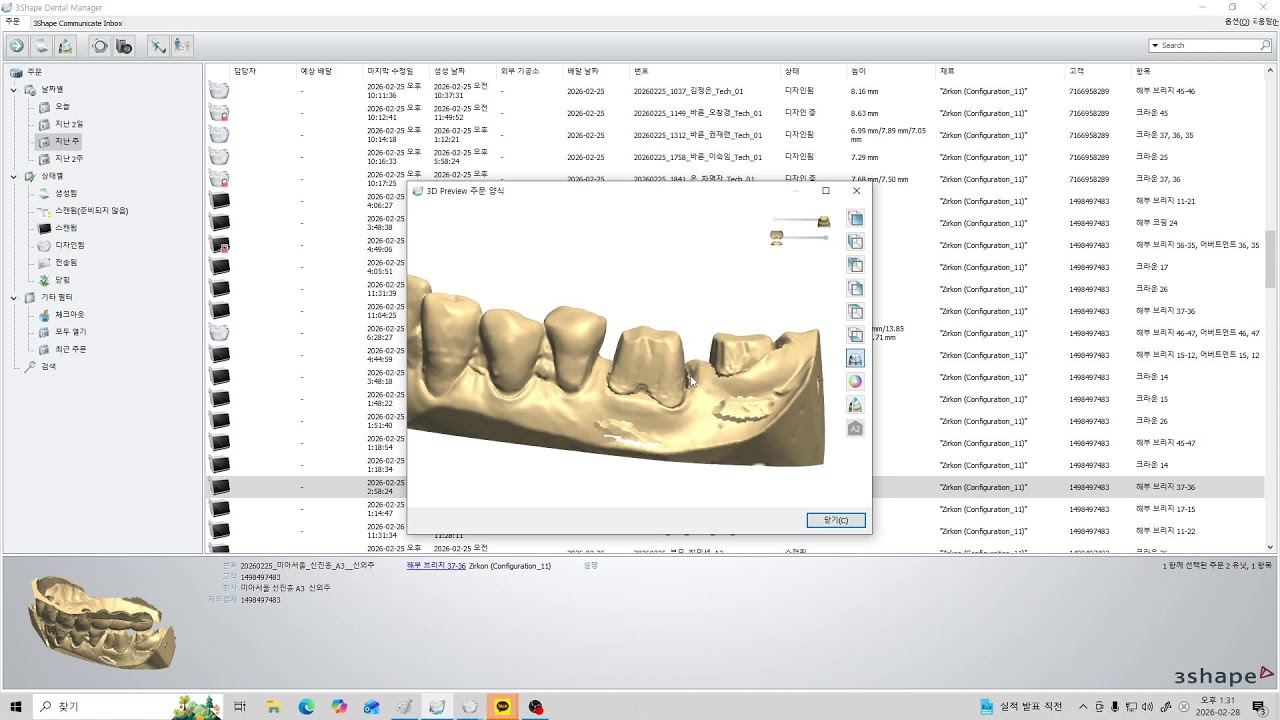Click the ring-shaped toolbar icon
This screenshot has width=1280, height=720.
click(x=100, y=45)
